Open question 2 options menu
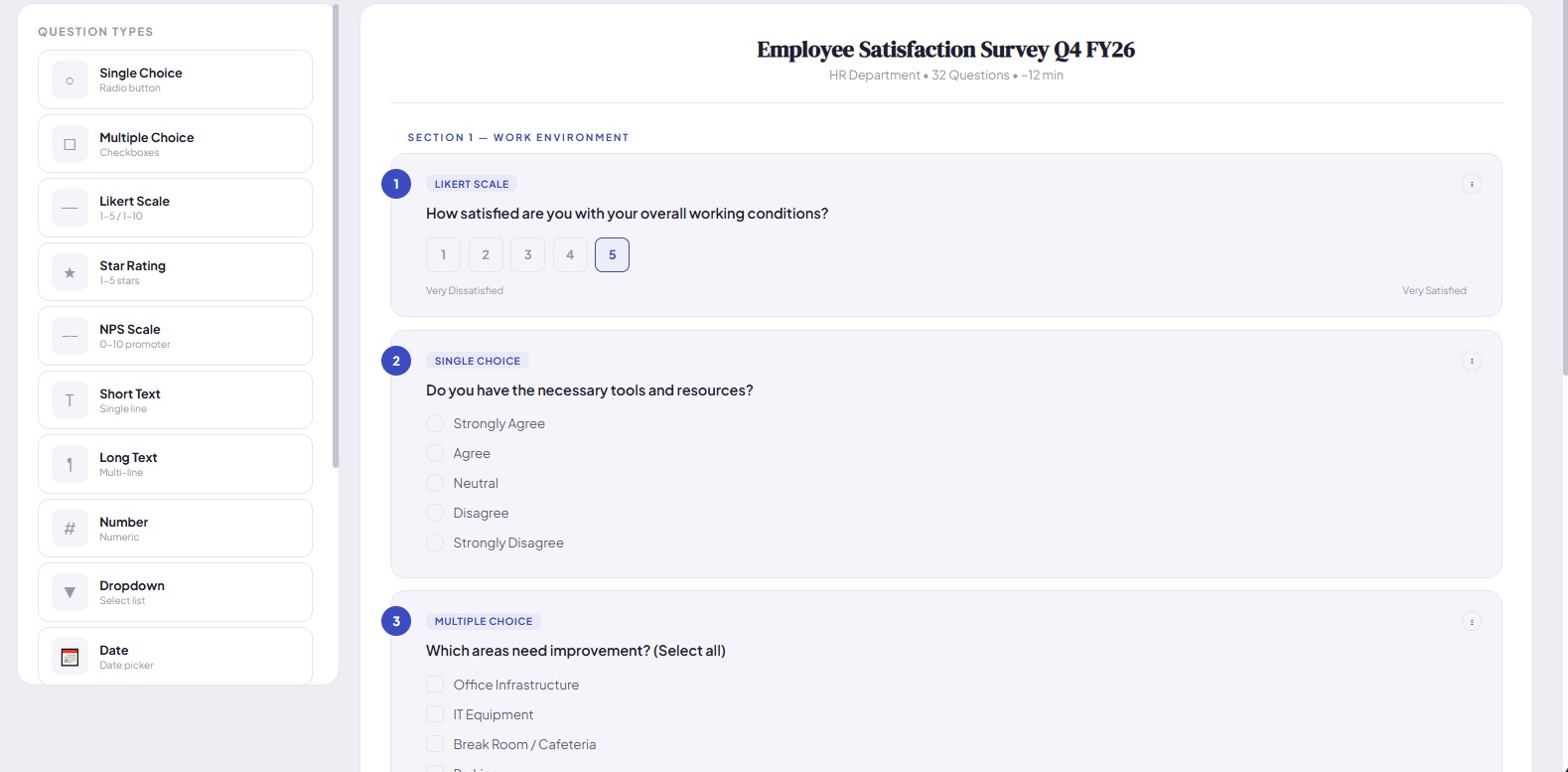Screen dimensions: 1568x772 [1472, 361]
